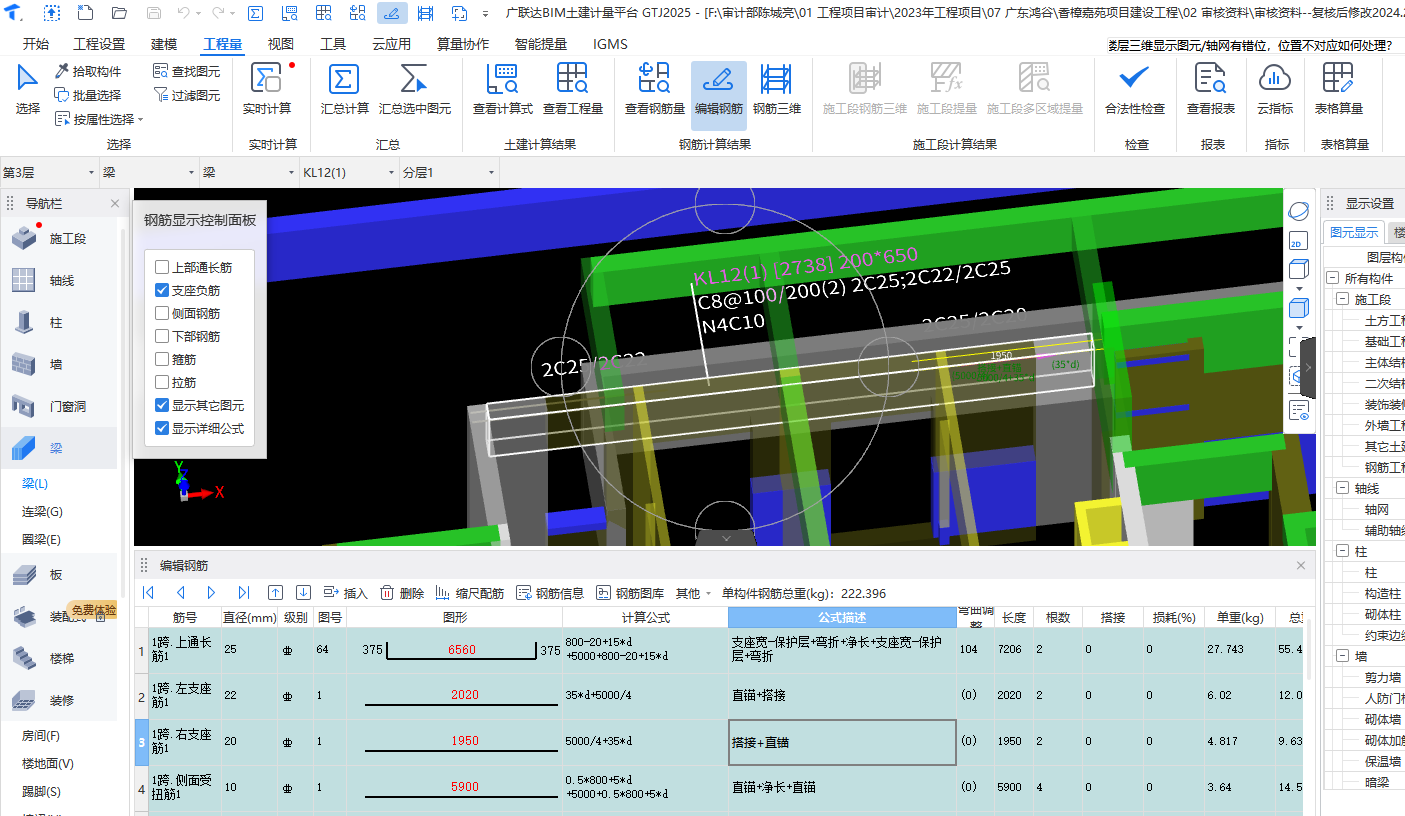Jump to first rebar row icon
This screenshot has height=816, width=1405.
(149, 593)
